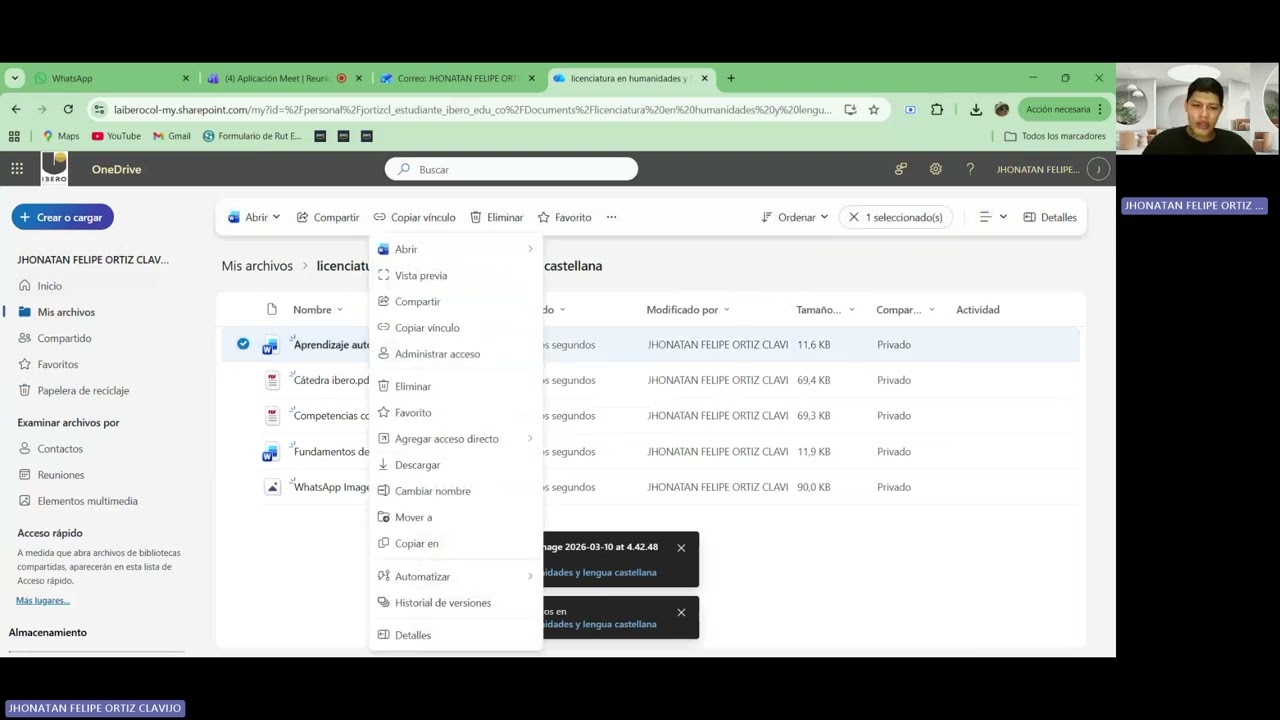Open Papelera de reciclaje in sidebar

point(83,391)
